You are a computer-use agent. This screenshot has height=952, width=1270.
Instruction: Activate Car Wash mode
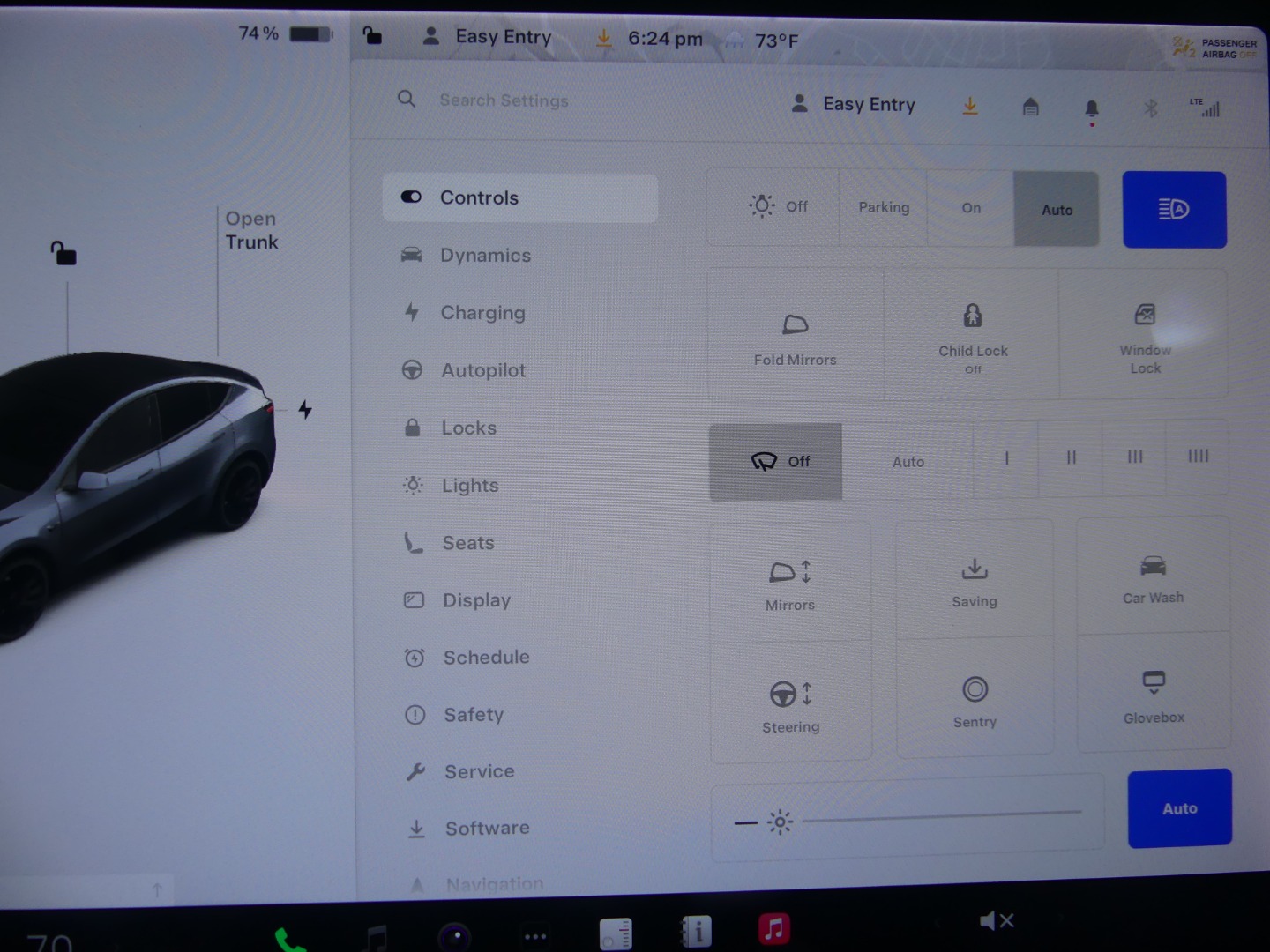pyautogui.click(x=1153, y=576)
